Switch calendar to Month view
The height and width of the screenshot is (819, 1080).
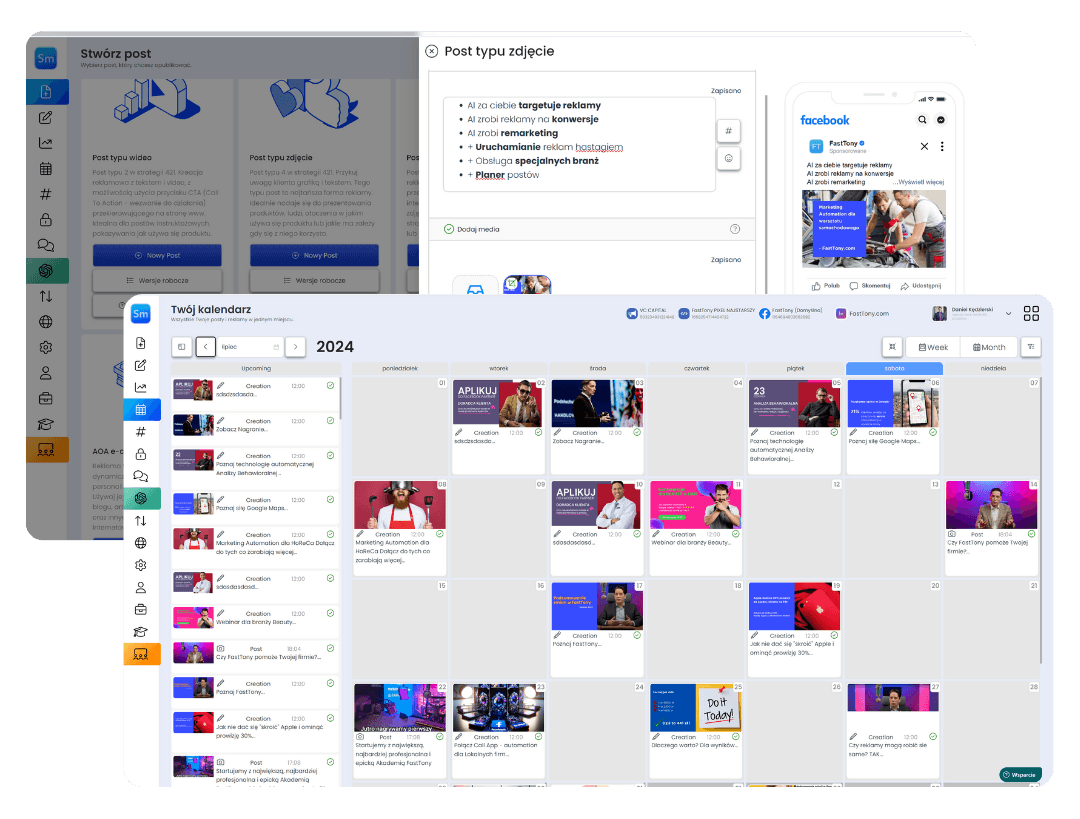coord(989,347)
